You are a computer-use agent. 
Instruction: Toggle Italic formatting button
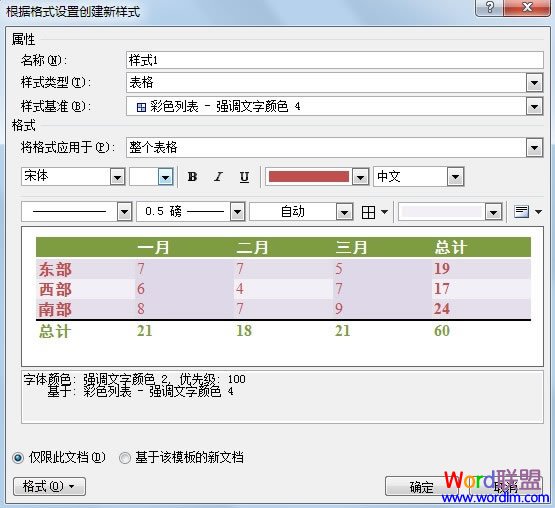(218, 177)
